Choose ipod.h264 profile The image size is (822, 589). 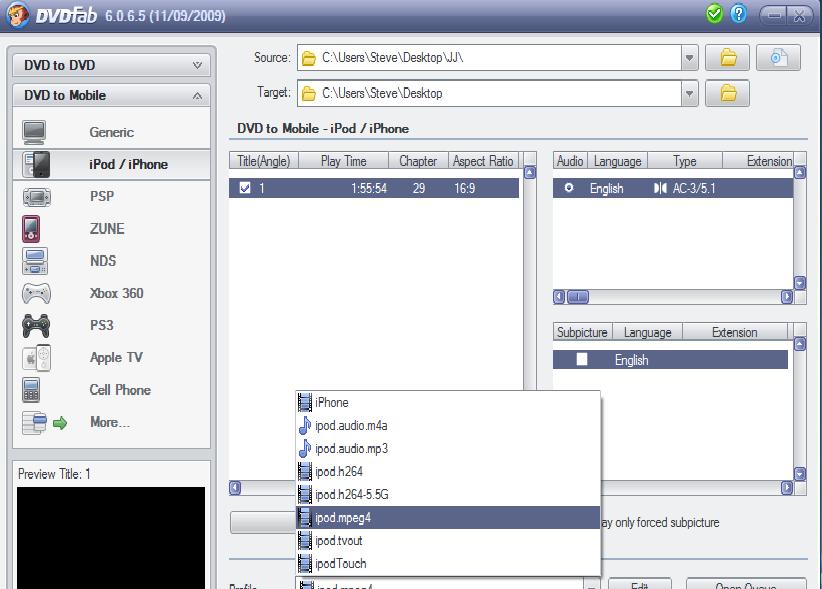448,472
